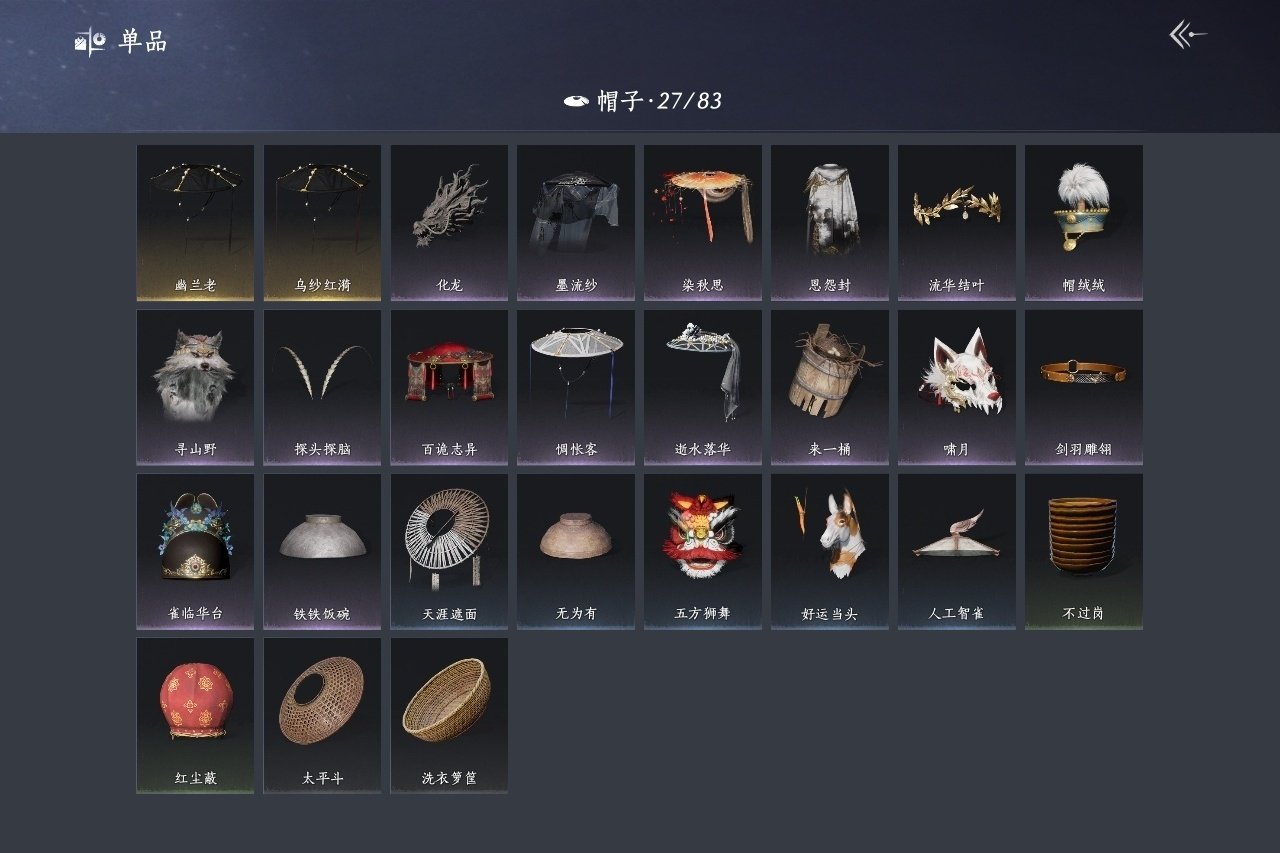This screenshot has width=1280, height=853.
Task: Select the 流华结叶 golden leaf crown
Action: pyautogui.click(x=956, y=223)
